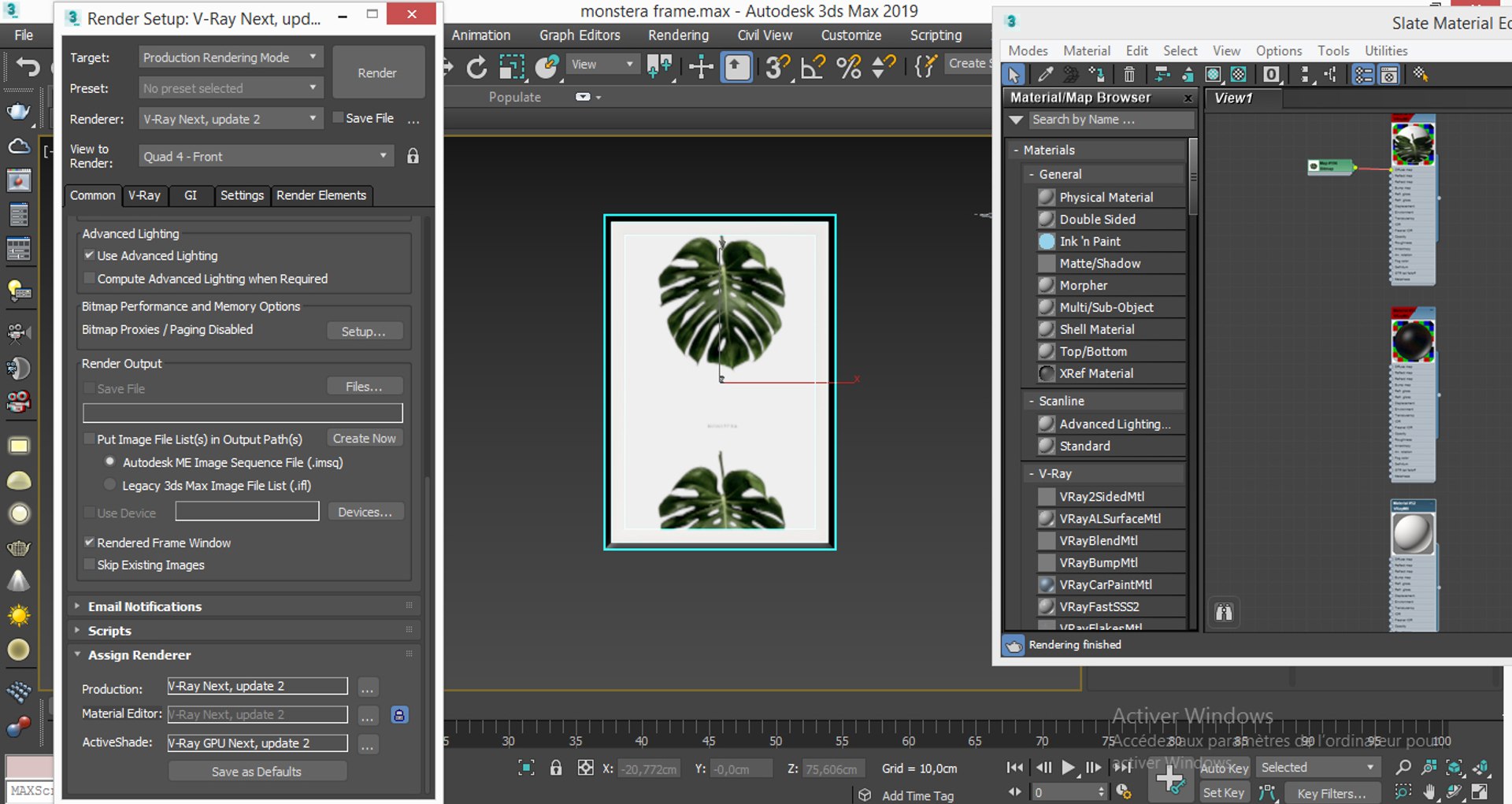The image size is (1512, 804).
Task: Click the lock viewport icon in Render Setup
Action: point(413,156)
